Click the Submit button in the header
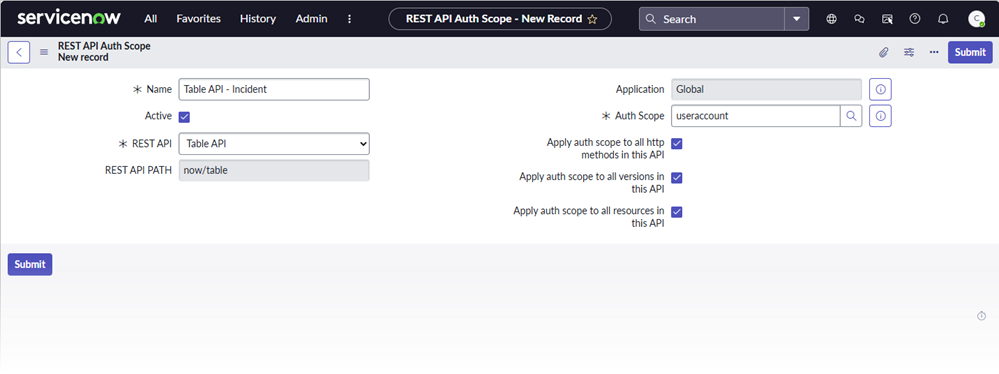 (970, 52)
